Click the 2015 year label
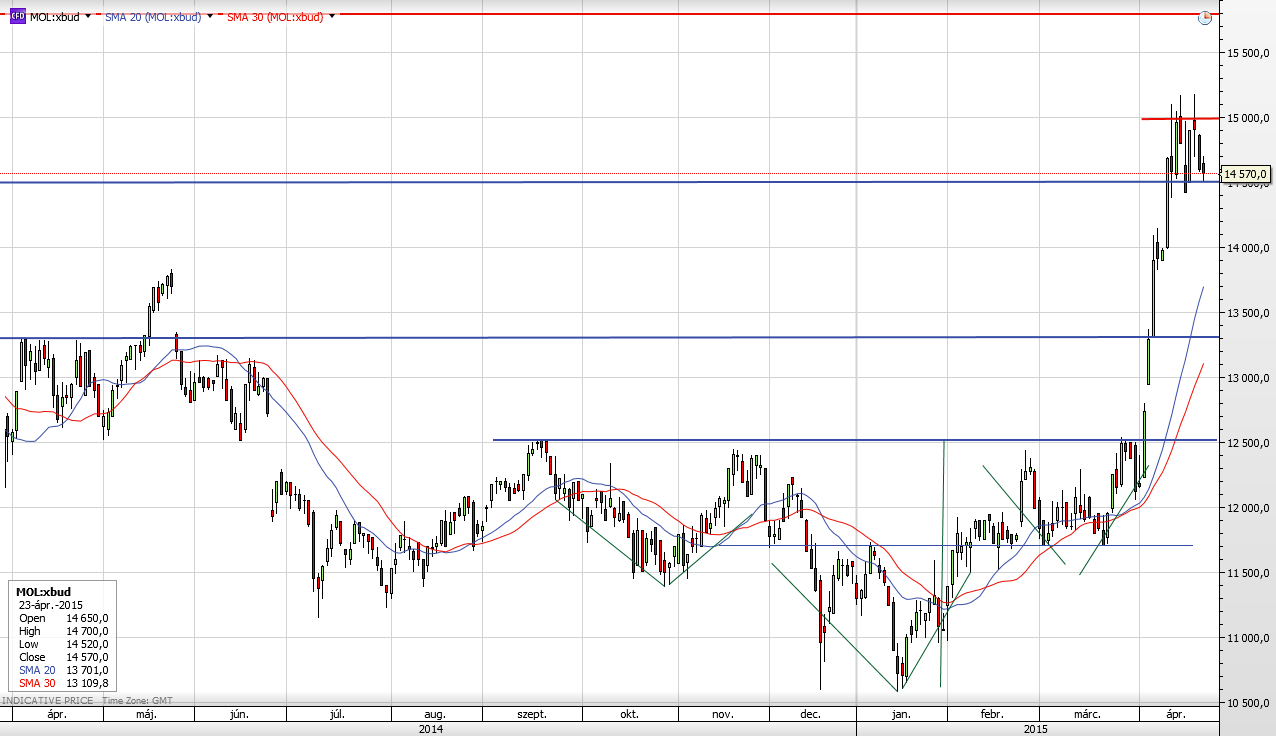 (x=1036, y=729)
